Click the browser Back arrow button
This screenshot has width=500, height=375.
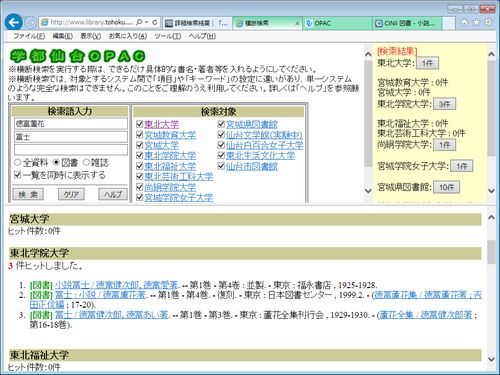click(x=14, y=22)
